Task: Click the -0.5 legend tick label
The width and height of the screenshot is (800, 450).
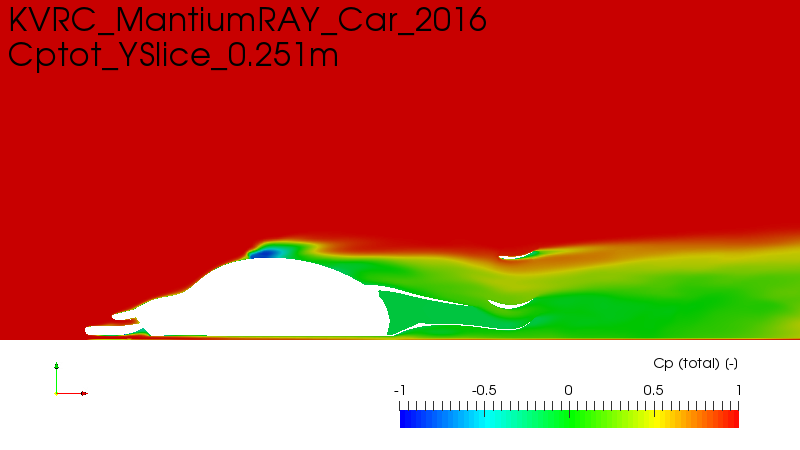Action: click(x=484, y=390)
